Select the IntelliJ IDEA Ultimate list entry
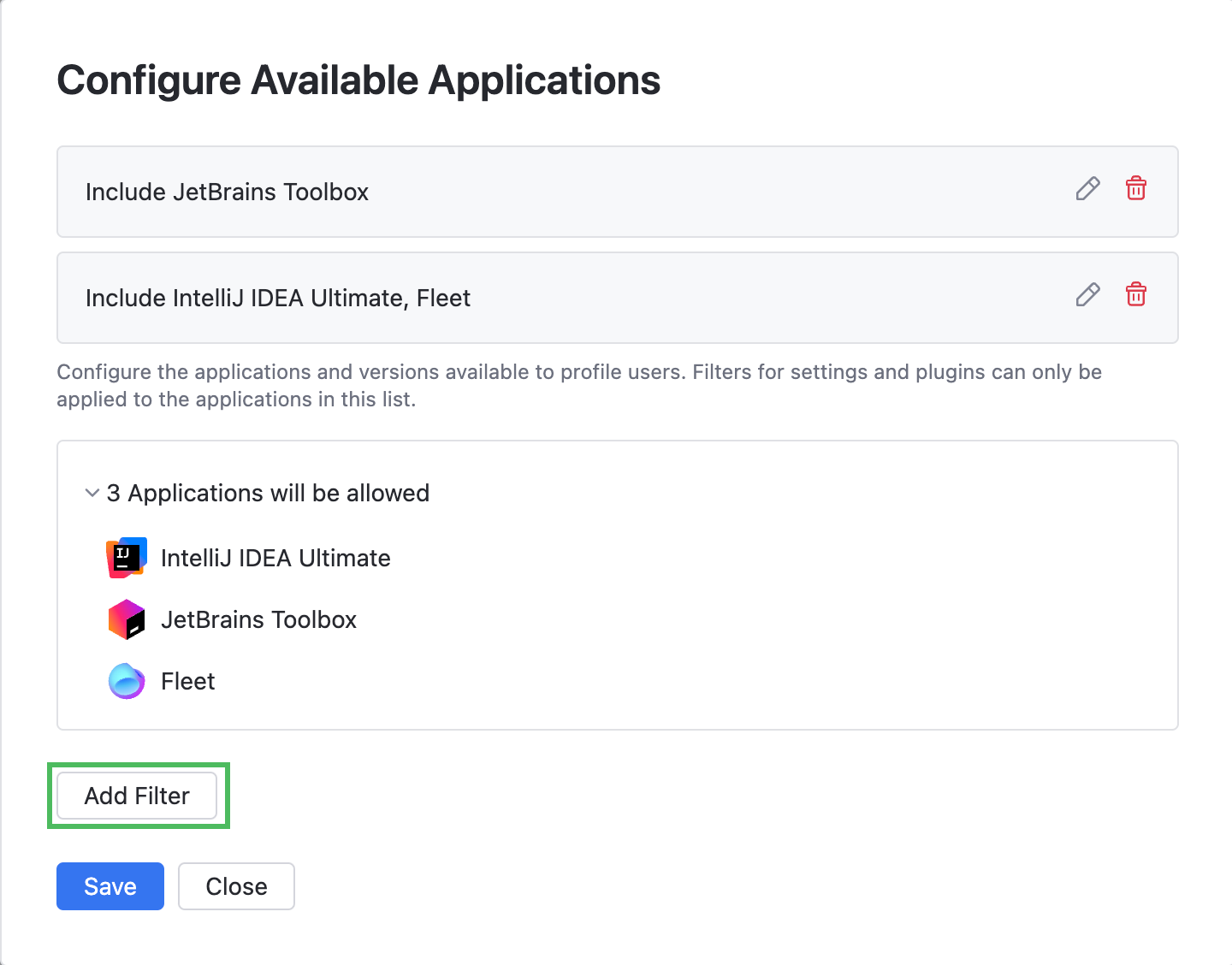This screenshot has width=1232, height=965. [x=275, y=558]
